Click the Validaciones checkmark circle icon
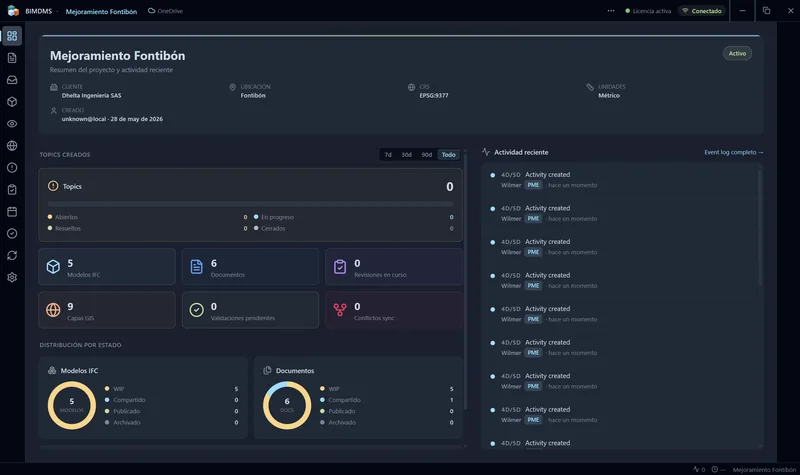The image size is (800, 475). (x=196, y=310)
